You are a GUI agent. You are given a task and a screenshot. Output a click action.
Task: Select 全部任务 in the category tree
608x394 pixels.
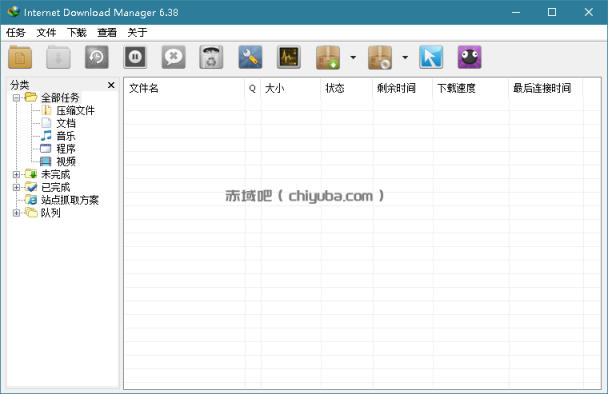(60, 98)
